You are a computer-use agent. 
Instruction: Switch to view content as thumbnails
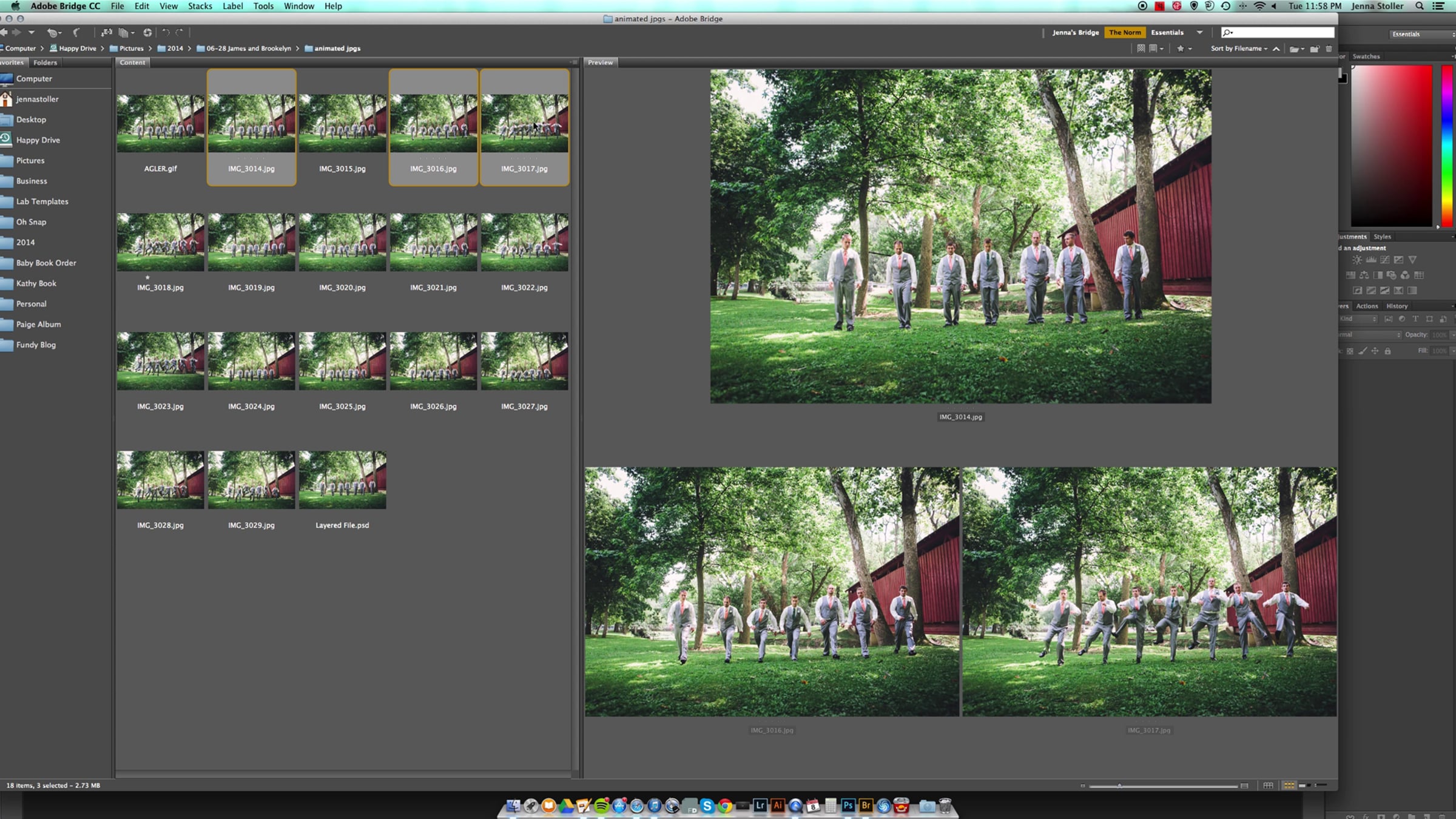1289,786
